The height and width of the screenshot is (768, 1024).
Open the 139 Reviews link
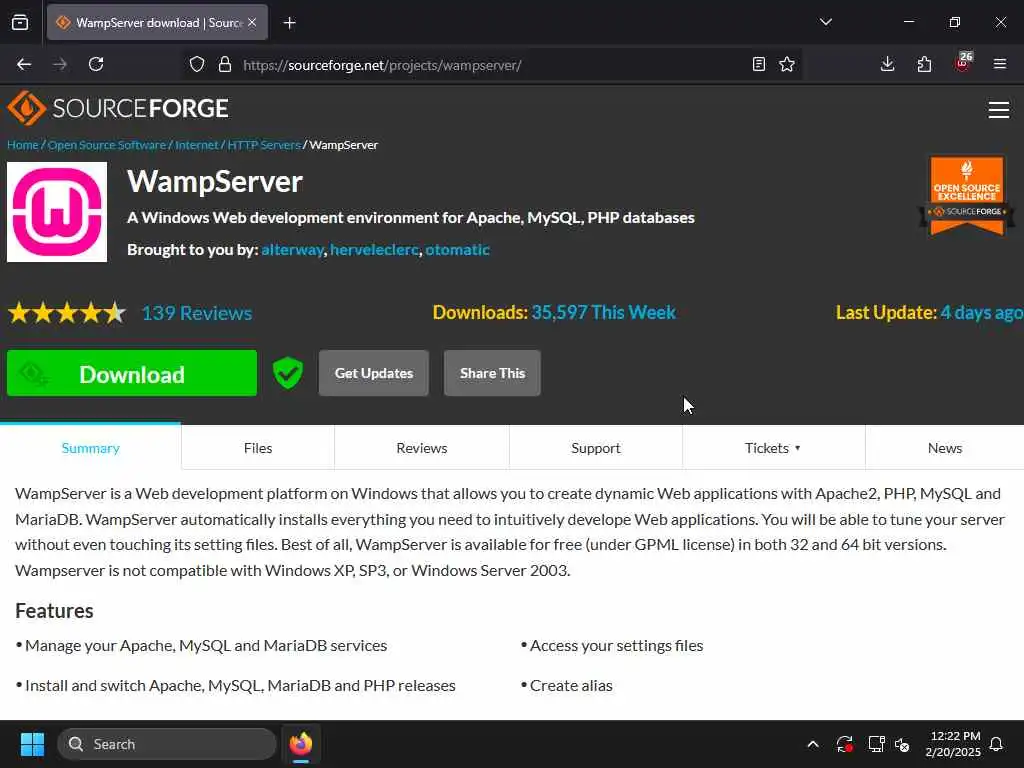[197, 313]
